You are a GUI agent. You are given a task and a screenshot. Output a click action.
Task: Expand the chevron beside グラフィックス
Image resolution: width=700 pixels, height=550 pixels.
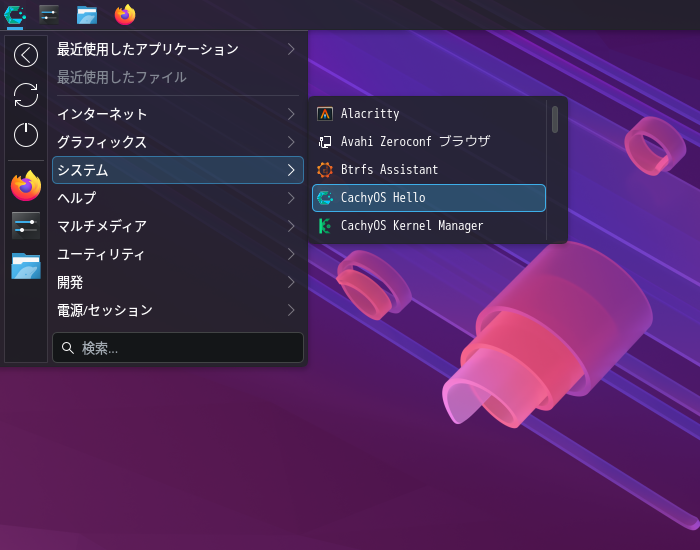[291, 142]
